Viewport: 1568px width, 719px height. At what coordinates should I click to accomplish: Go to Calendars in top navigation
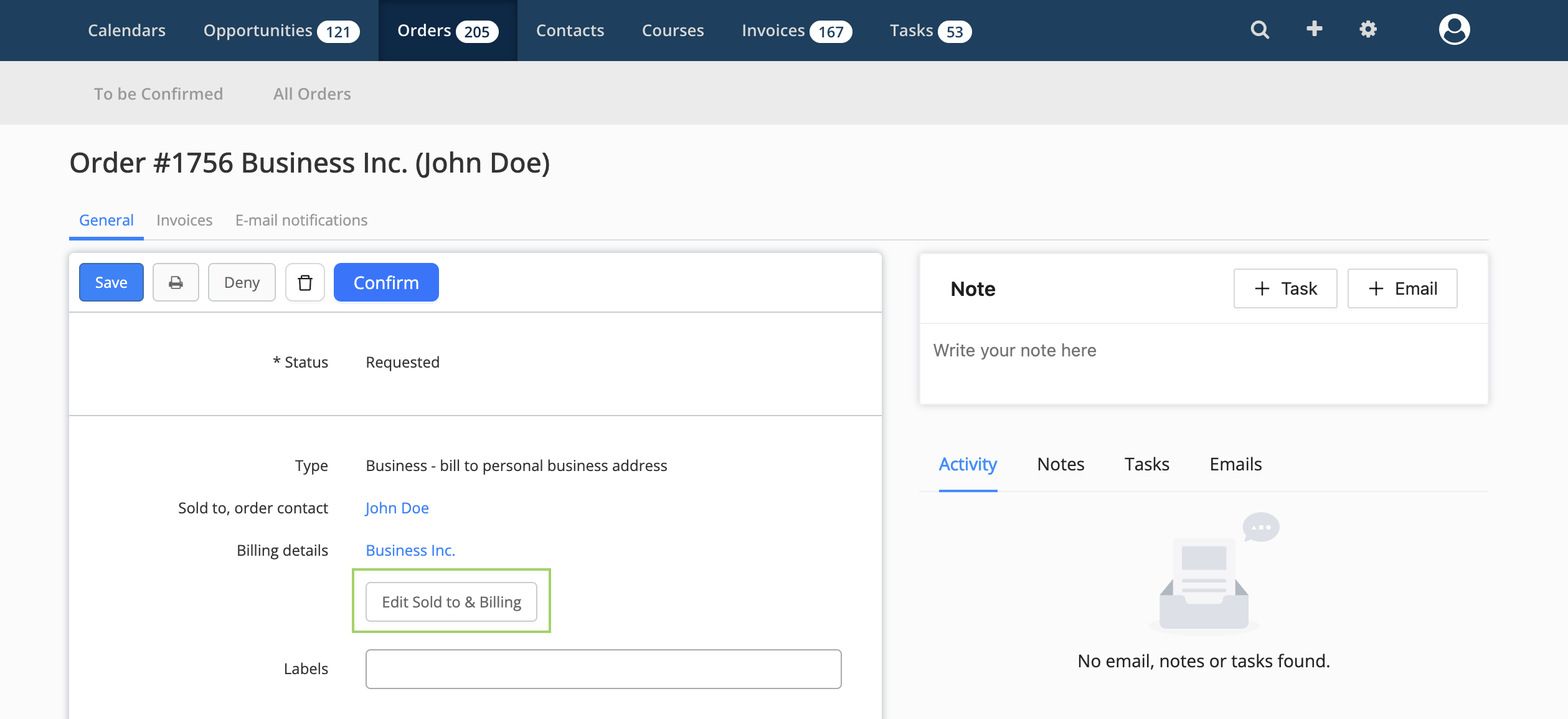(126, 31)
